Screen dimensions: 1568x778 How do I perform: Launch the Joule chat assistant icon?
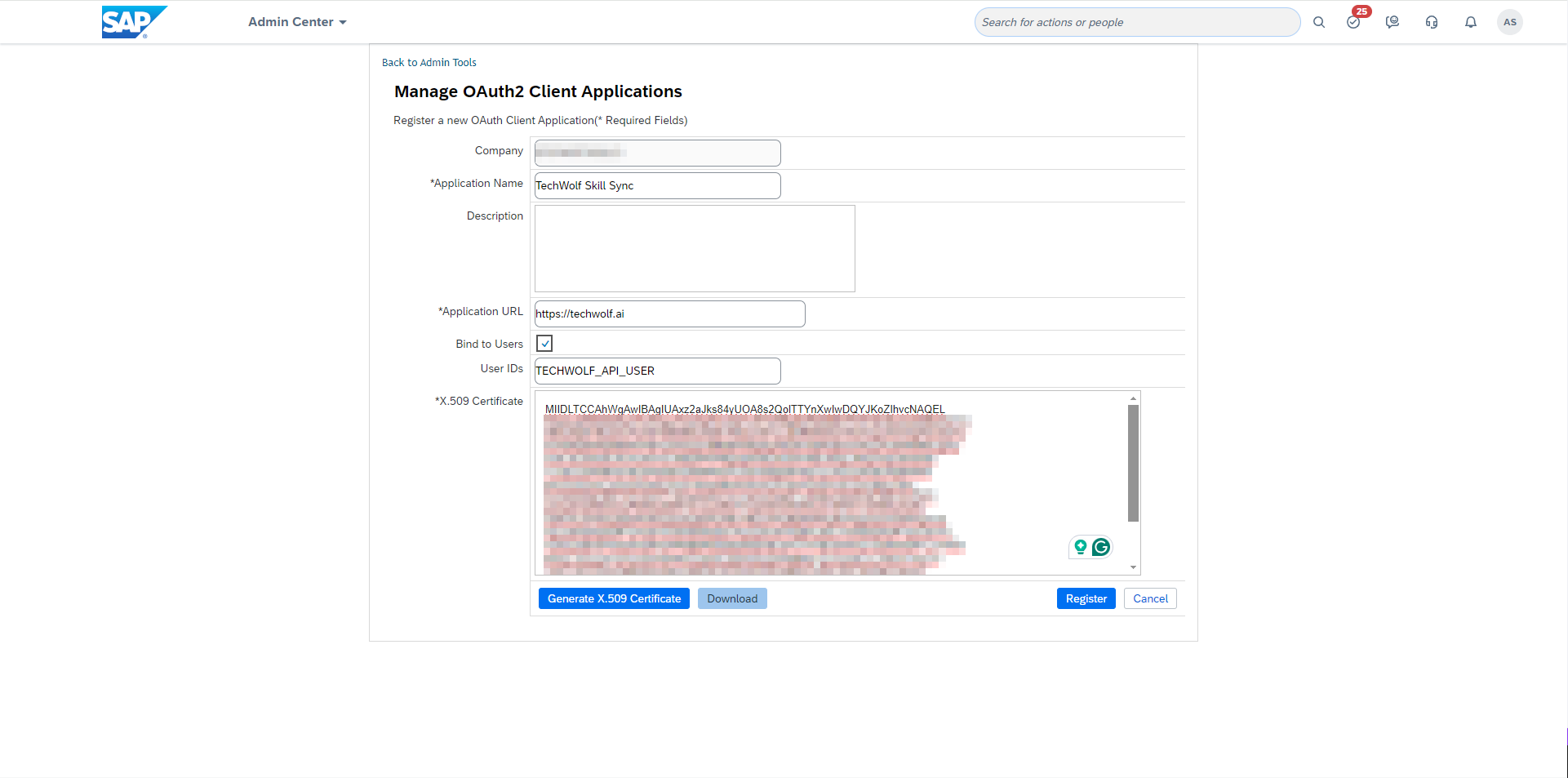pos(1392,22)
